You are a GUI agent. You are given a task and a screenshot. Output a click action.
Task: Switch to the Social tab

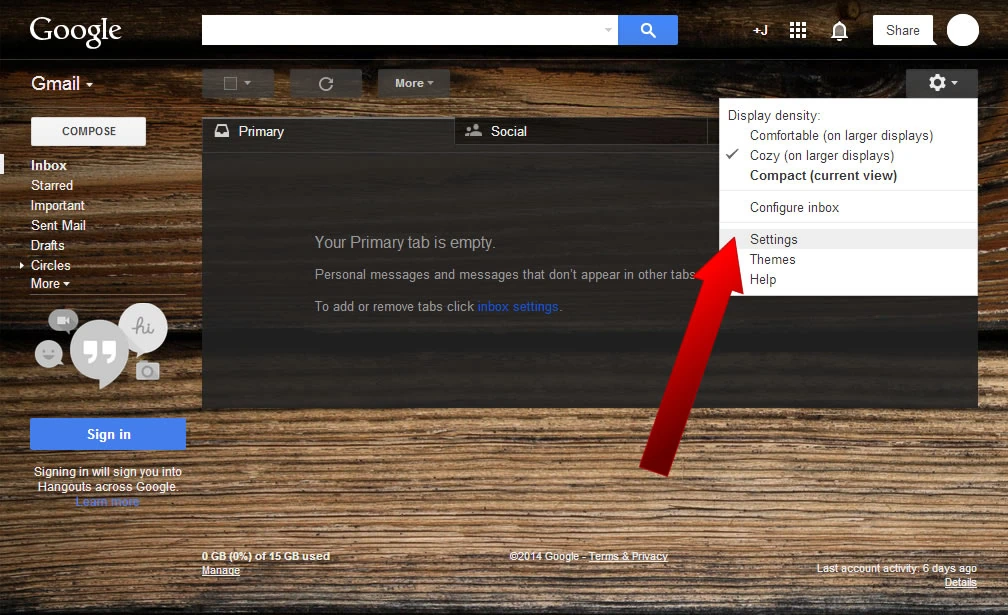tap(508, 131)
